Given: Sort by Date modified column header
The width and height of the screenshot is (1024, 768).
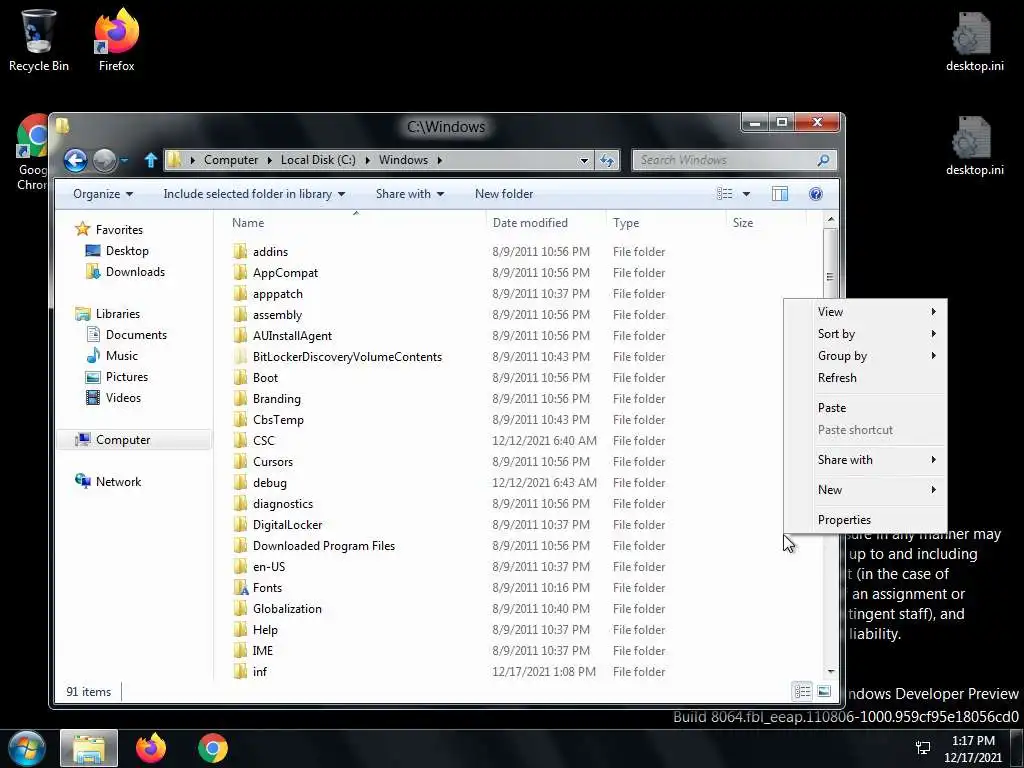Looking at the screenshot, I should point(546,223).
